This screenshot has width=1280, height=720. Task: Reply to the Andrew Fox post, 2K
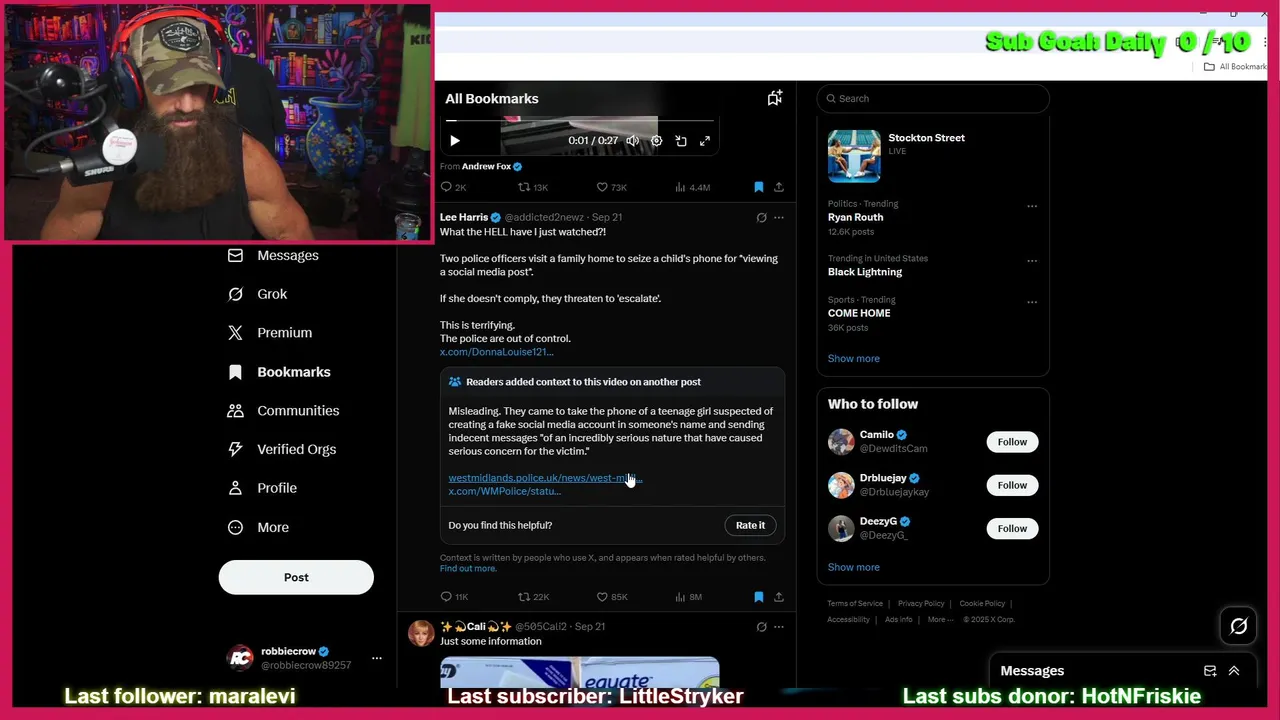pos(453,187)
